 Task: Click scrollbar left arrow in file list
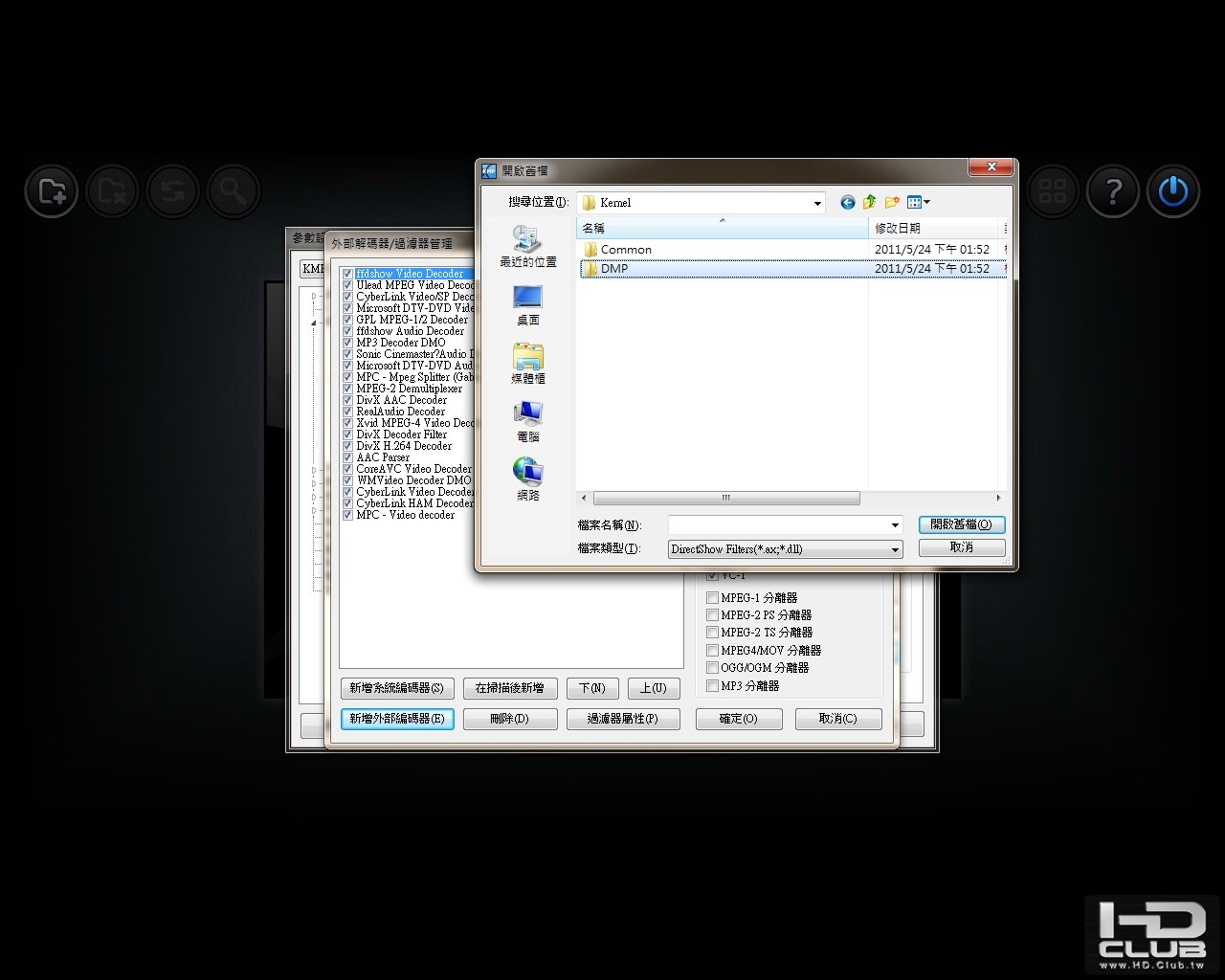point(584,498)
